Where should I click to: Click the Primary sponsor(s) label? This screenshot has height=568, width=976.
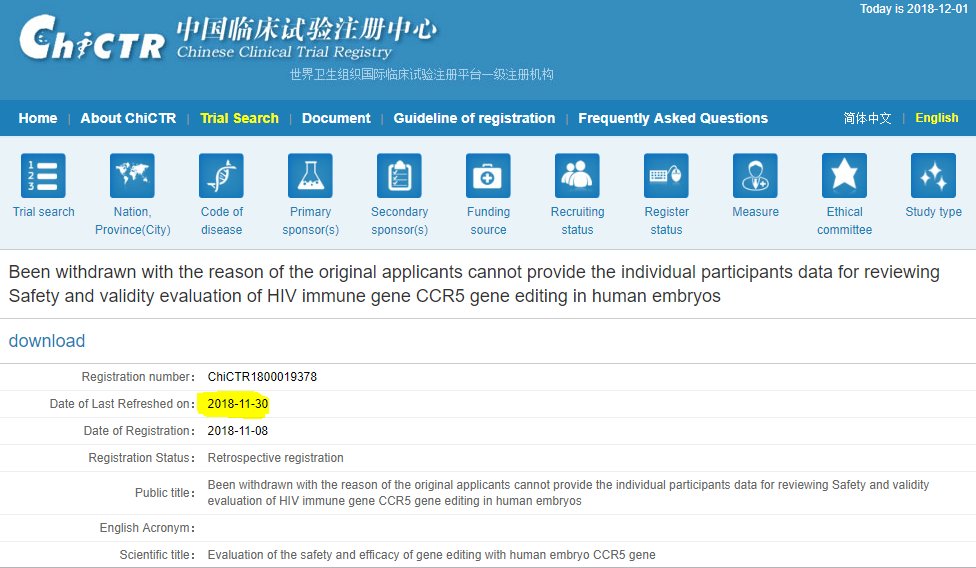pos(311,221)
